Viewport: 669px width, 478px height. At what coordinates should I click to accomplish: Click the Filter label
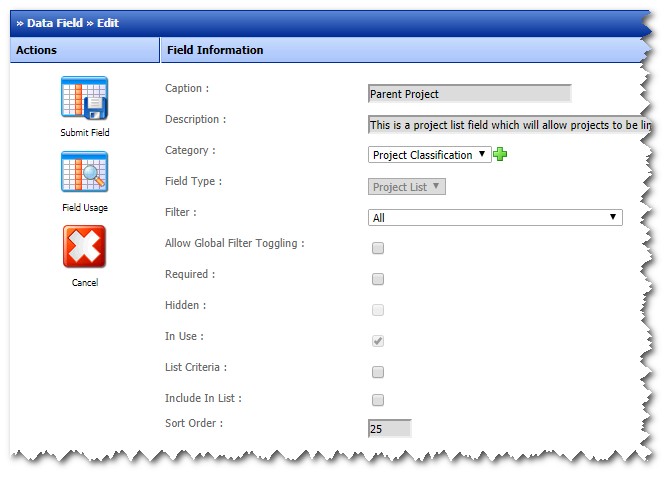click(x=180, y=212)
